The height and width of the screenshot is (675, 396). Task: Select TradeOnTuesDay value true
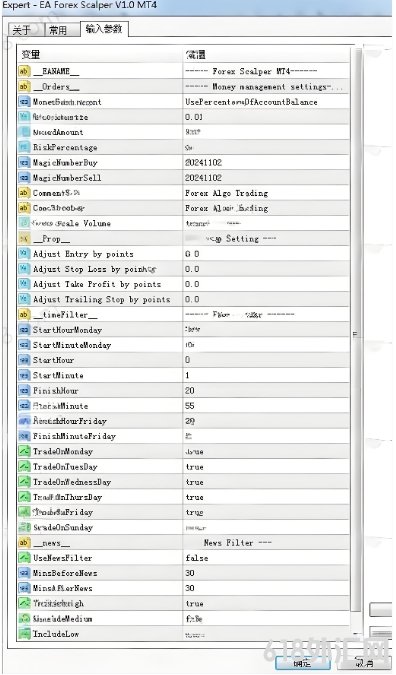[x=194, y=467]
